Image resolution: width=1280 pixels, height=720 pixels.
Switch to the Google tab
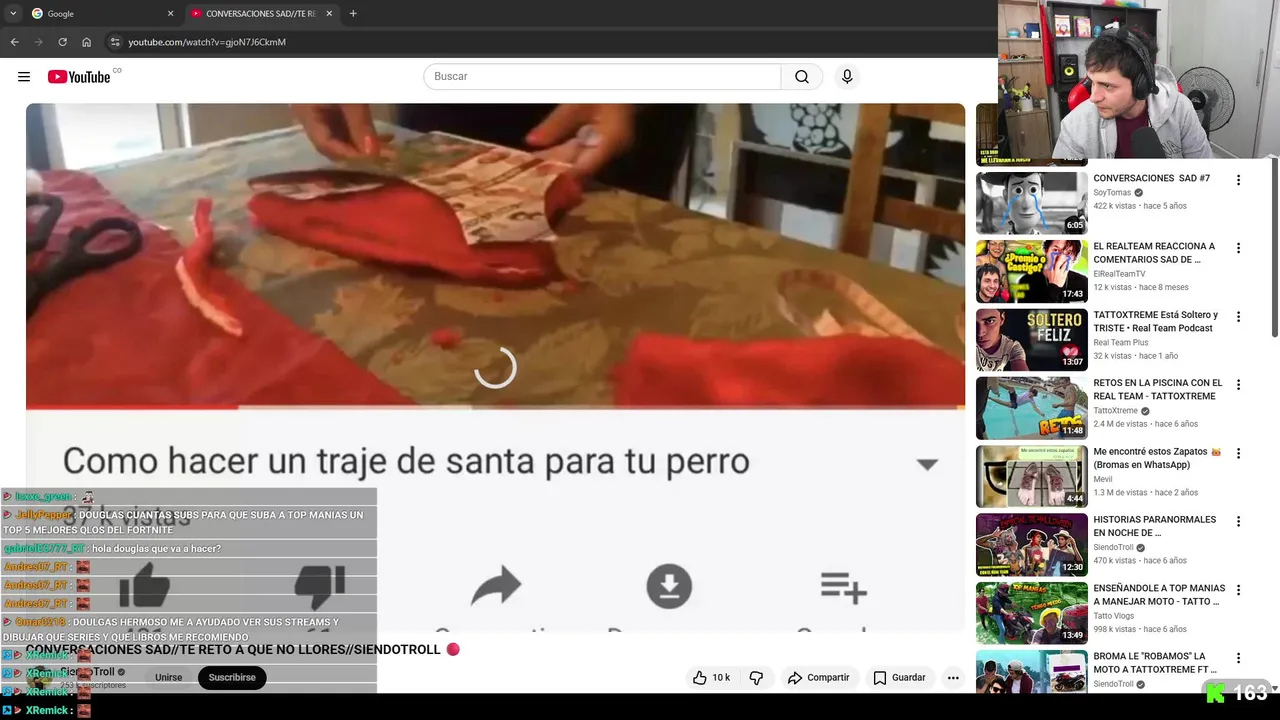[100, 14]
